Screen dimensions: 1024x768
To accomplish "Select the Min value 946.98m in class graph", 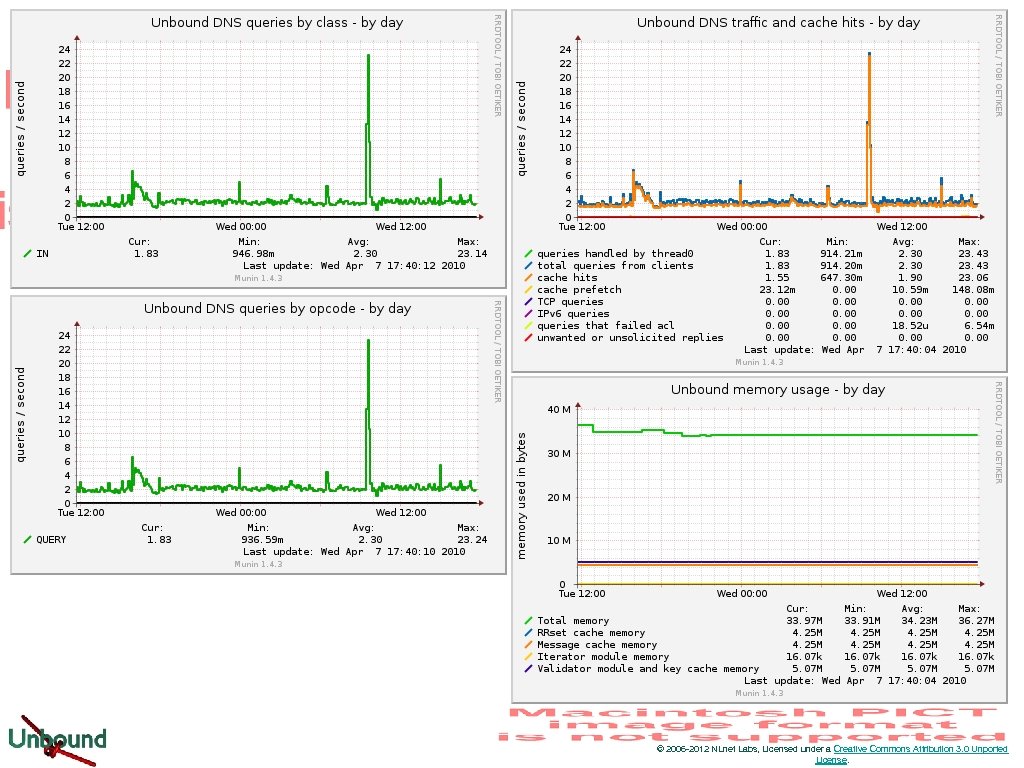I will [253, 253].
